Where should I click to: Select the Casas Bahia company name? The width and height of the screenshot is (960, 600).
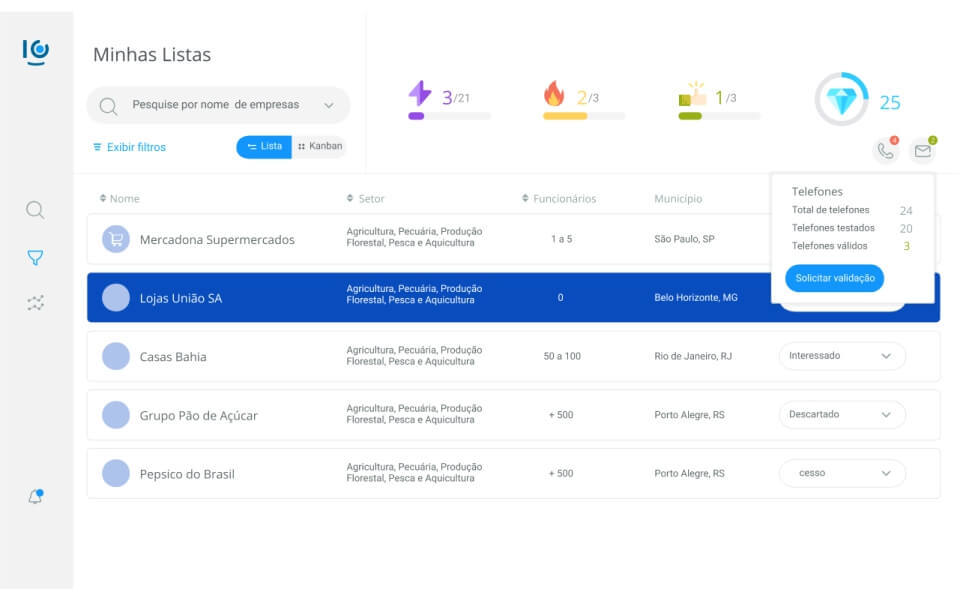pyautogui.click(x=173, y=357)
